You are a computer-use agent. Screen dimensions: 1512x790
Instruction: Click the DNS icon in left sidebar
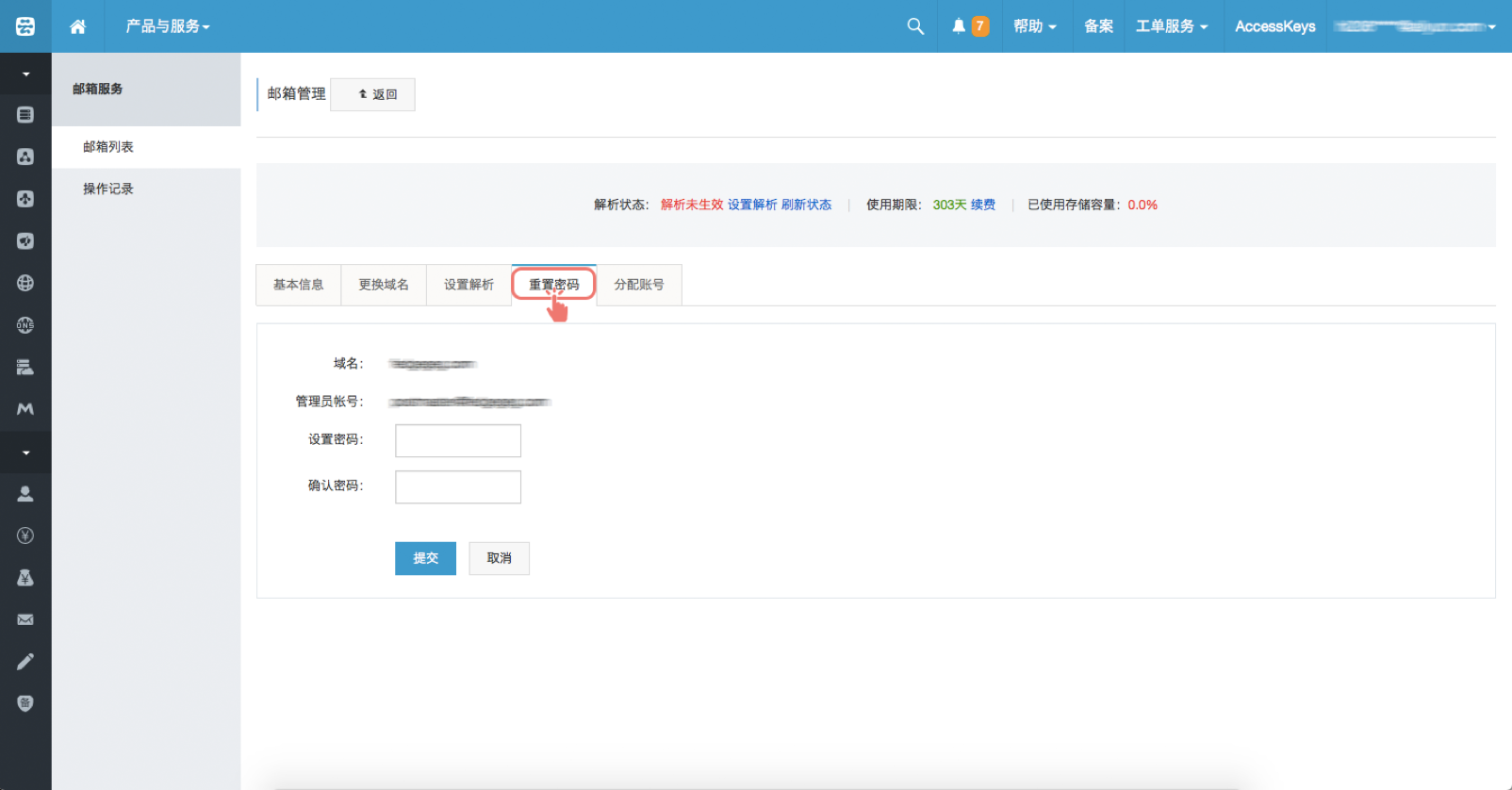(x=25, y=325)
